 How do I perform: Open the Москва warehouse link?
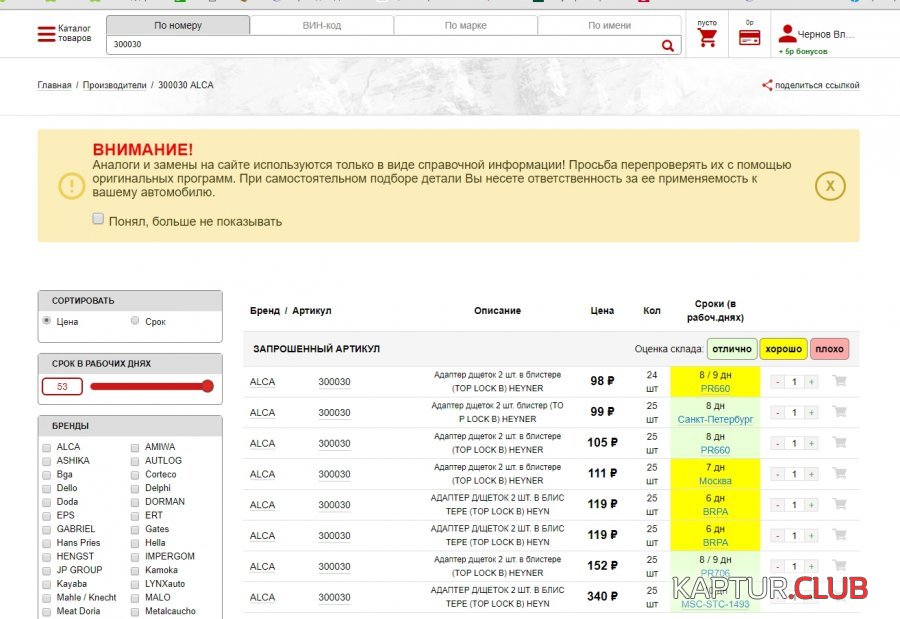pyautogui.click(x=715, y=481)
